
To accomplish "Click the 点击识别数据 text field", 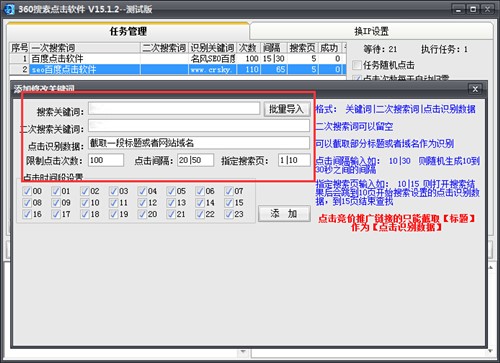I will click(199, 143).
